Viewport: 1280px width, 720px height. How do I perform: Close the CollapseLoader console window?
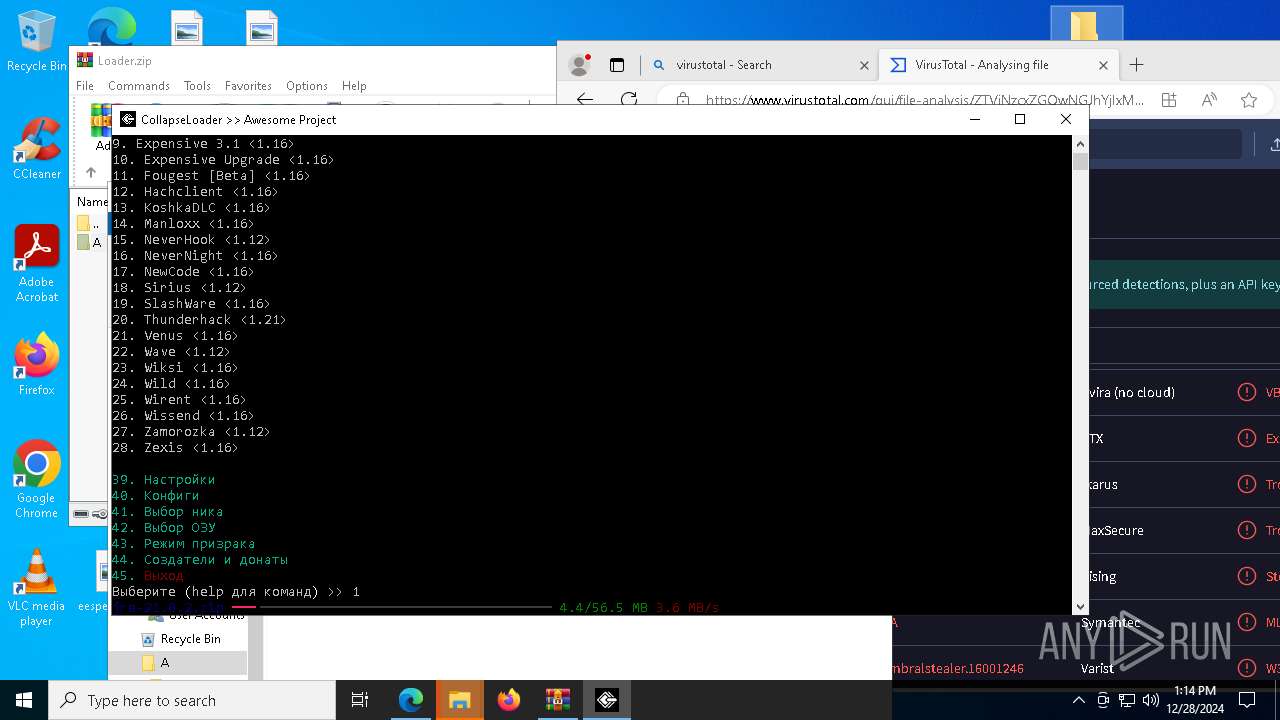tap(1066, 119)
